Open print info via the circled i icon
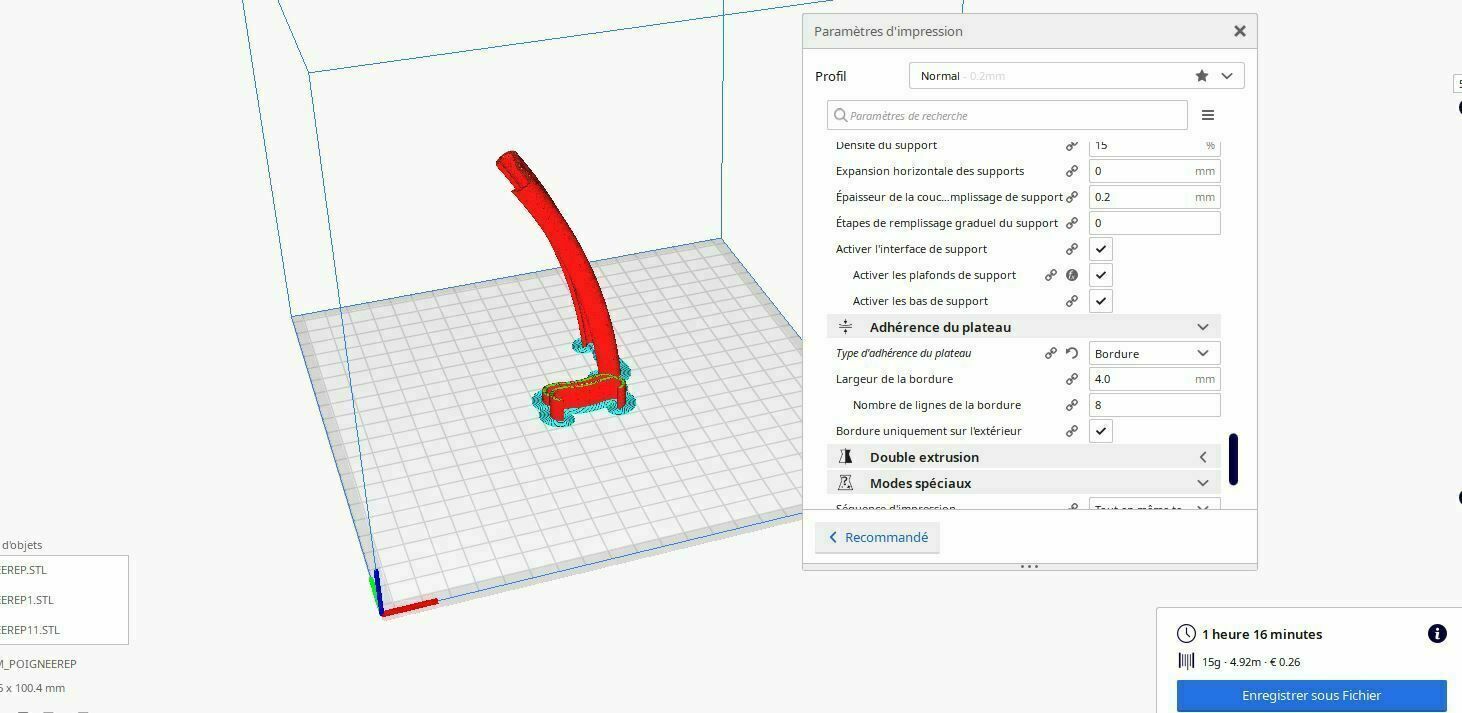The width and height of the screenshot is (1462, 713). (x=1437, y=634)
